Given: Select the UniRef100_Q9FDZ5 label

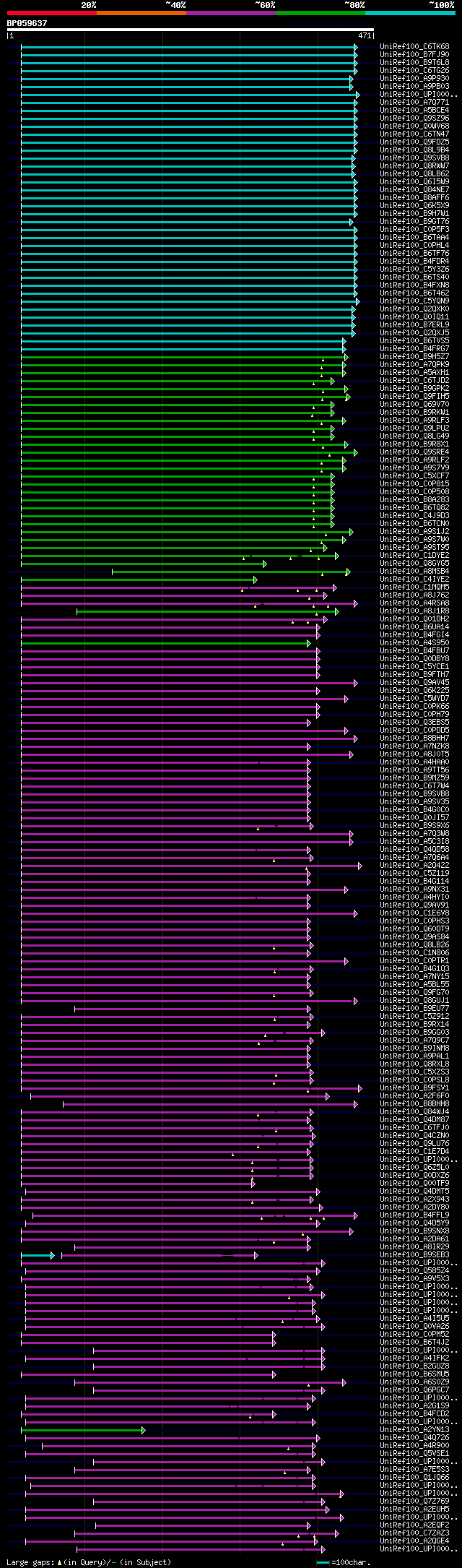Looking at the screenshot, I should [414, 142].
